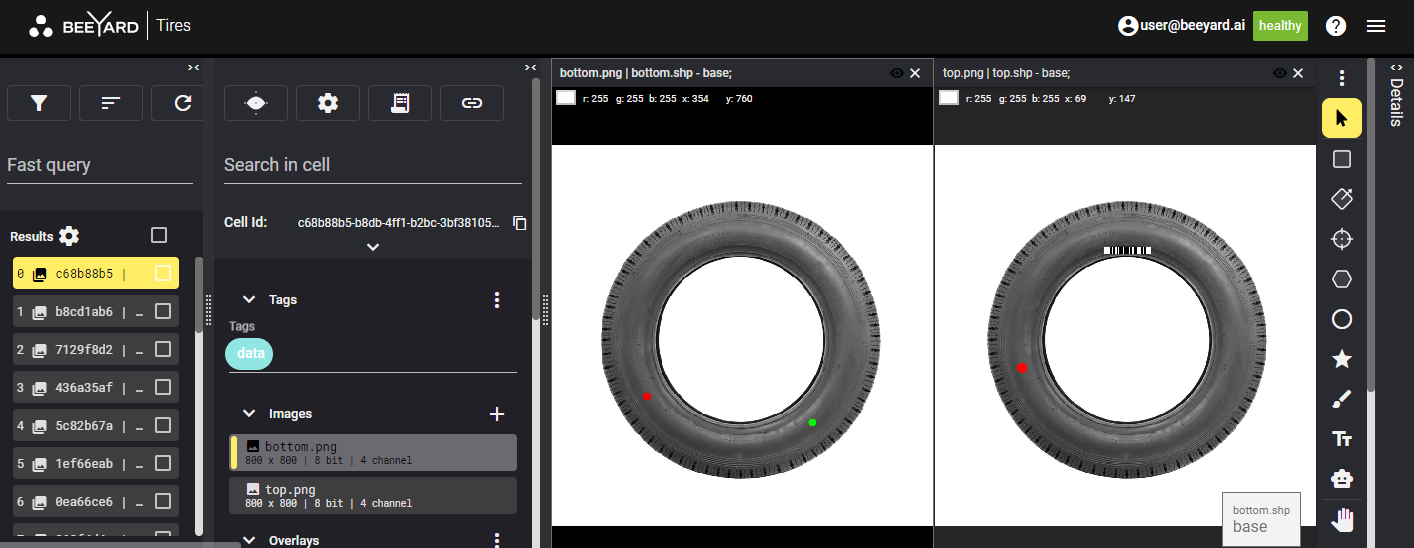Toggle the select-all results checkbox

coord(159,235)
